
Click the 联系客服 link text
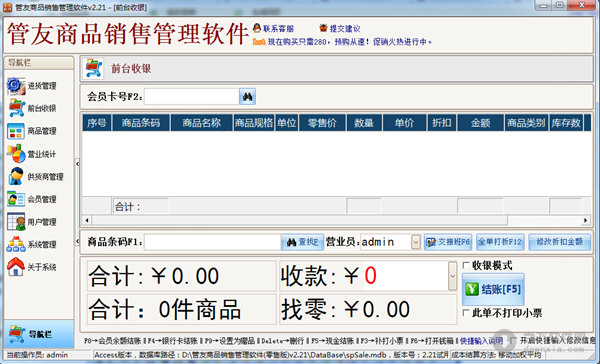click(x=278, y=29)
